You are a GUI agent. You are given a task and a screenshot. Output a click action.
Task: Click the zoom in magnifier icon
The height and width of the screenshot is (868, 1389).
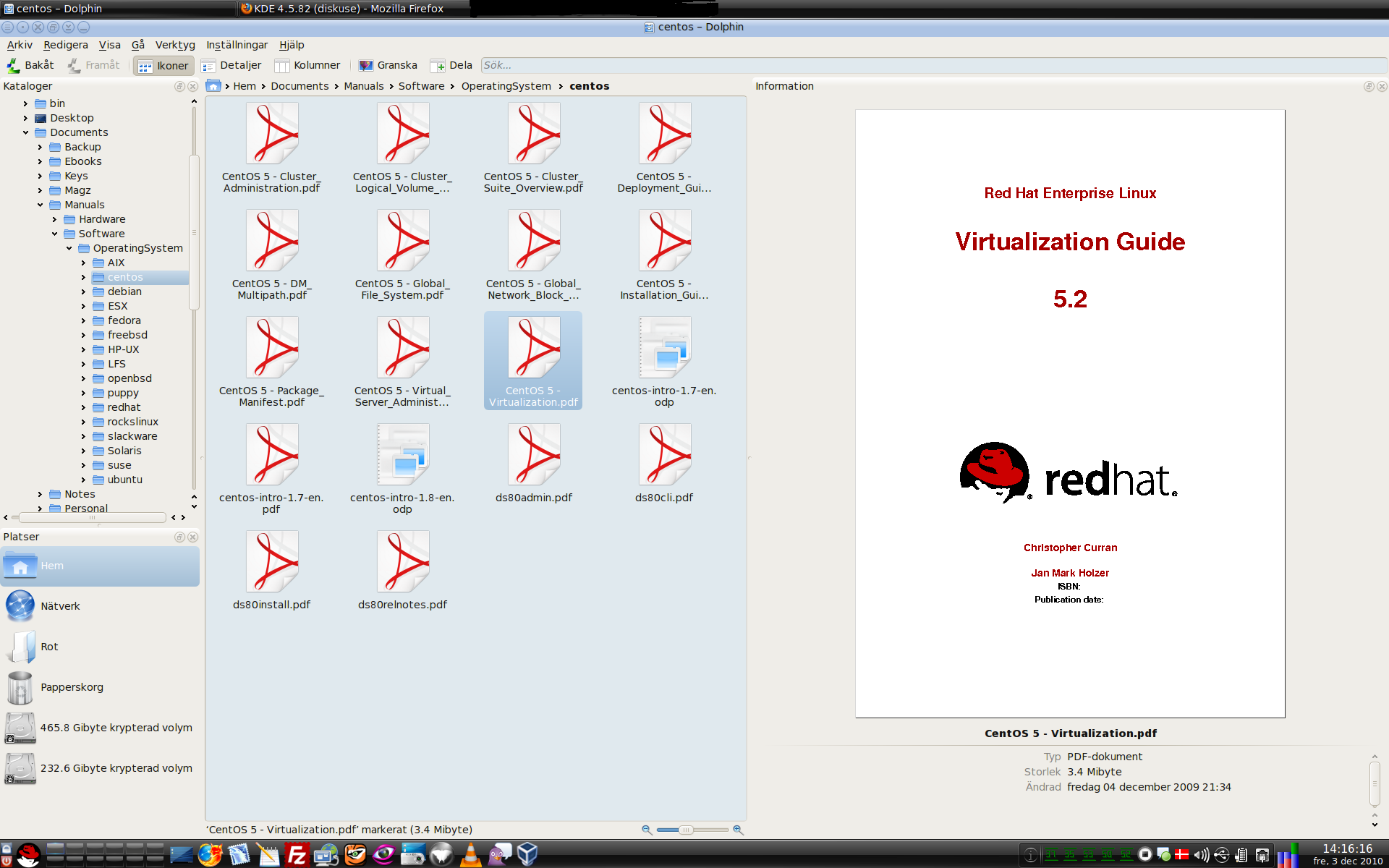(738, 830)
